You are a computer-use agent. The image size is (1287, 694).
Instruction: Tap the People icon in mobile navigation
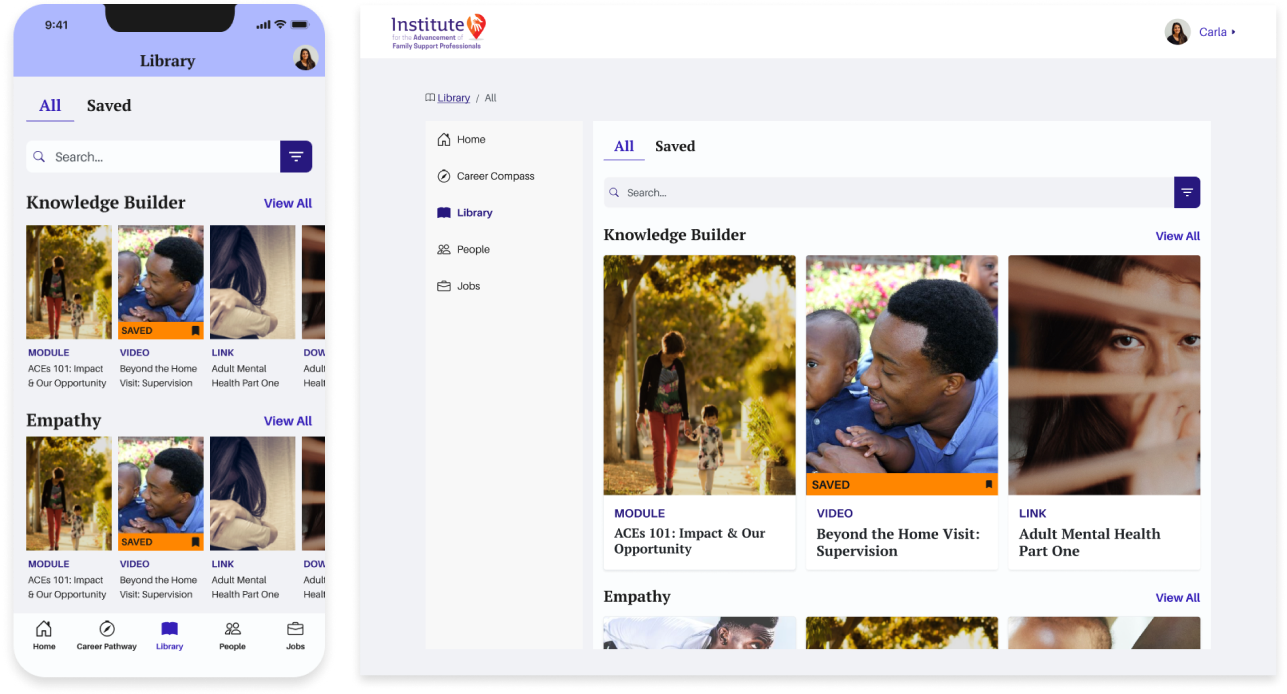point(232,630)
